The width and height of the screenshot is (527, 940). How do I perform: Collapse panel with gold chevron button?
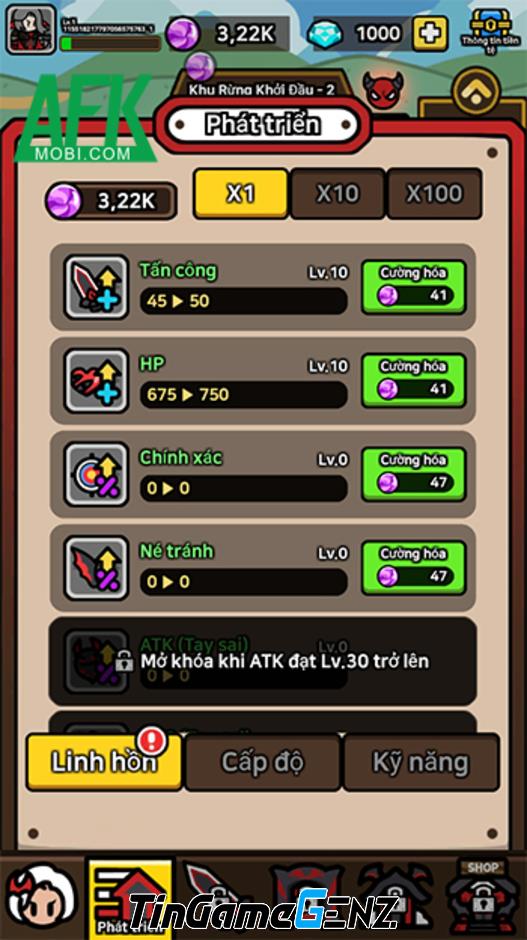click(x=476, y=91)
